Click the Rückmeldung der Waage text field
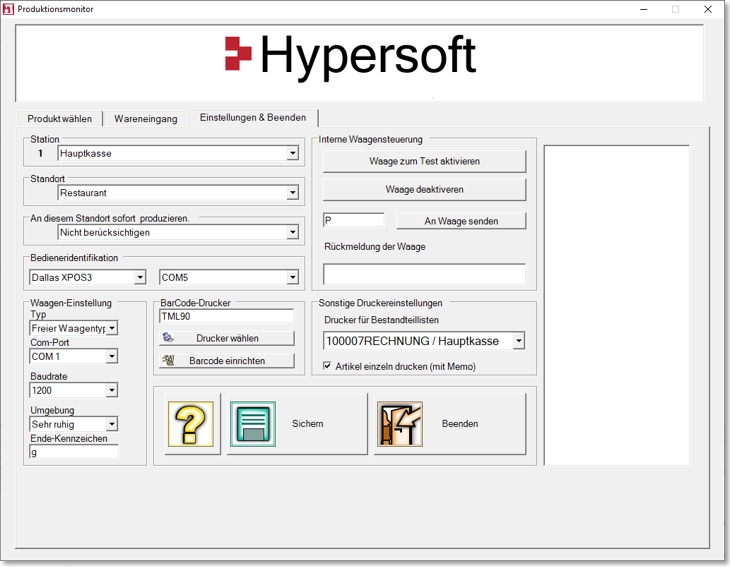Viewport: 730px width, 567px height. (425, 274)
